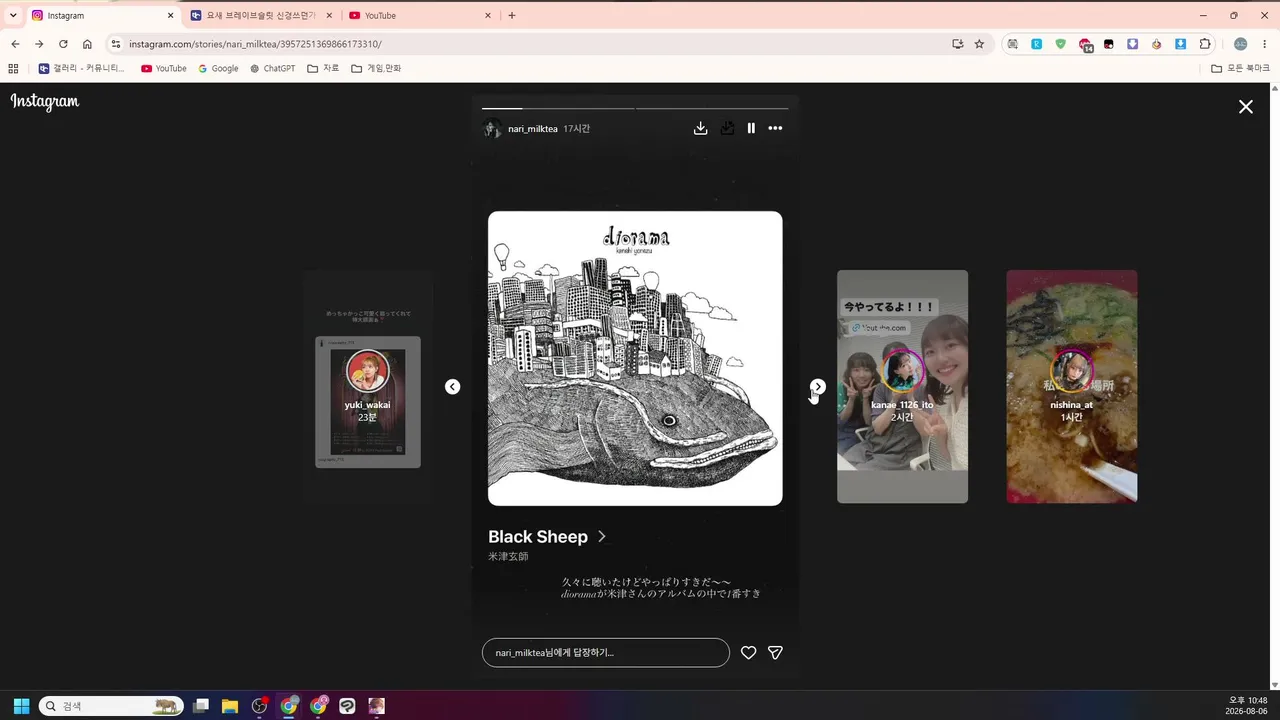Open yuki_wakai's story preview

click(x=368, y=387)
